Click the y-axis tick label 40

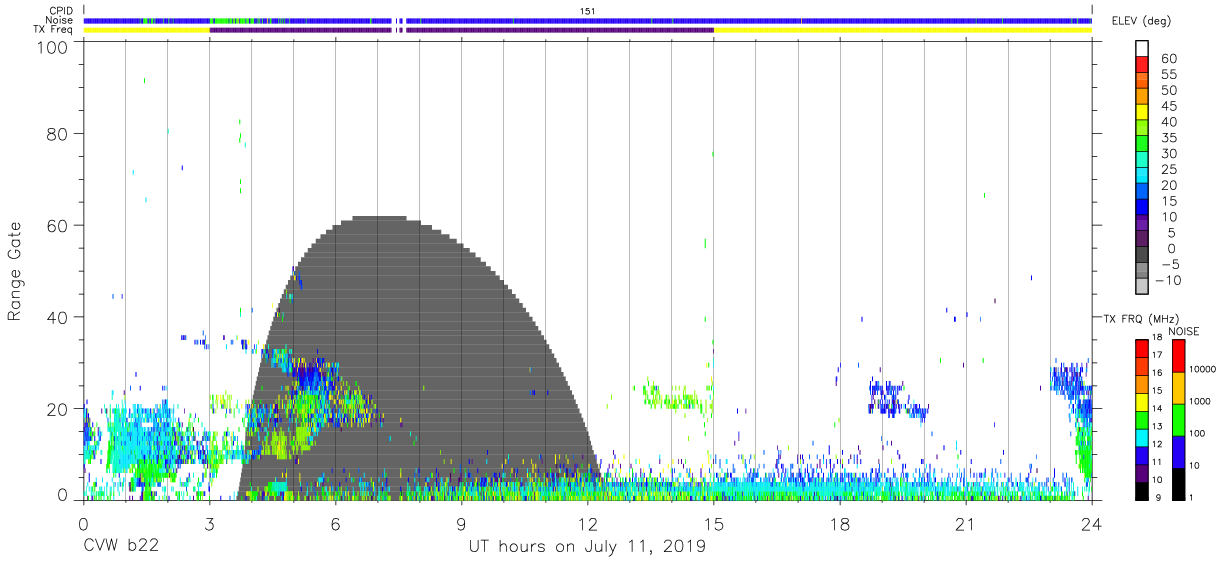pyautogui.click(x=56, y=317)
